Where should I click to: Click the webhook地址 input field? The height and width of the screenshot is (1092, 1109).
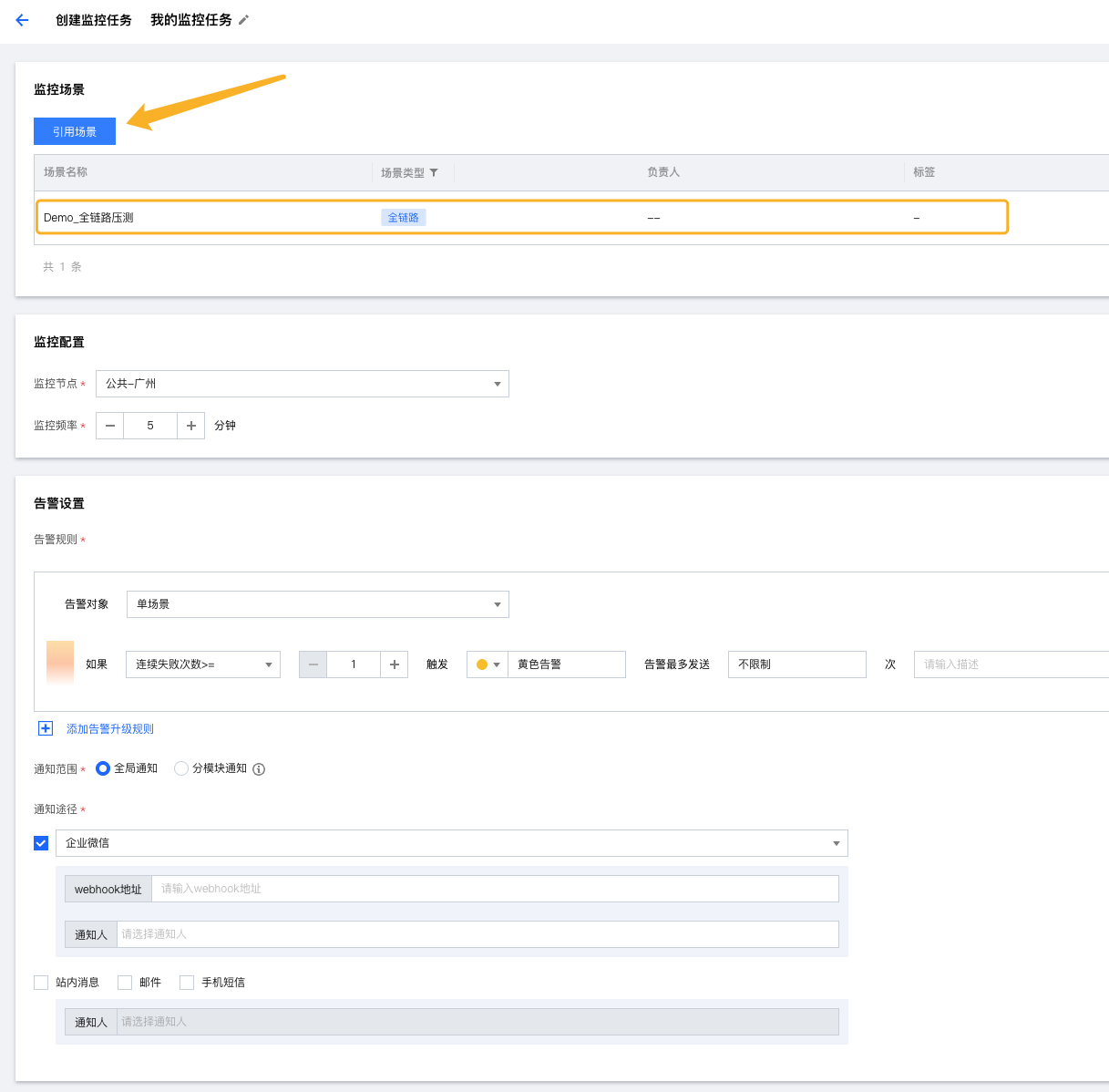coord(495,889)
